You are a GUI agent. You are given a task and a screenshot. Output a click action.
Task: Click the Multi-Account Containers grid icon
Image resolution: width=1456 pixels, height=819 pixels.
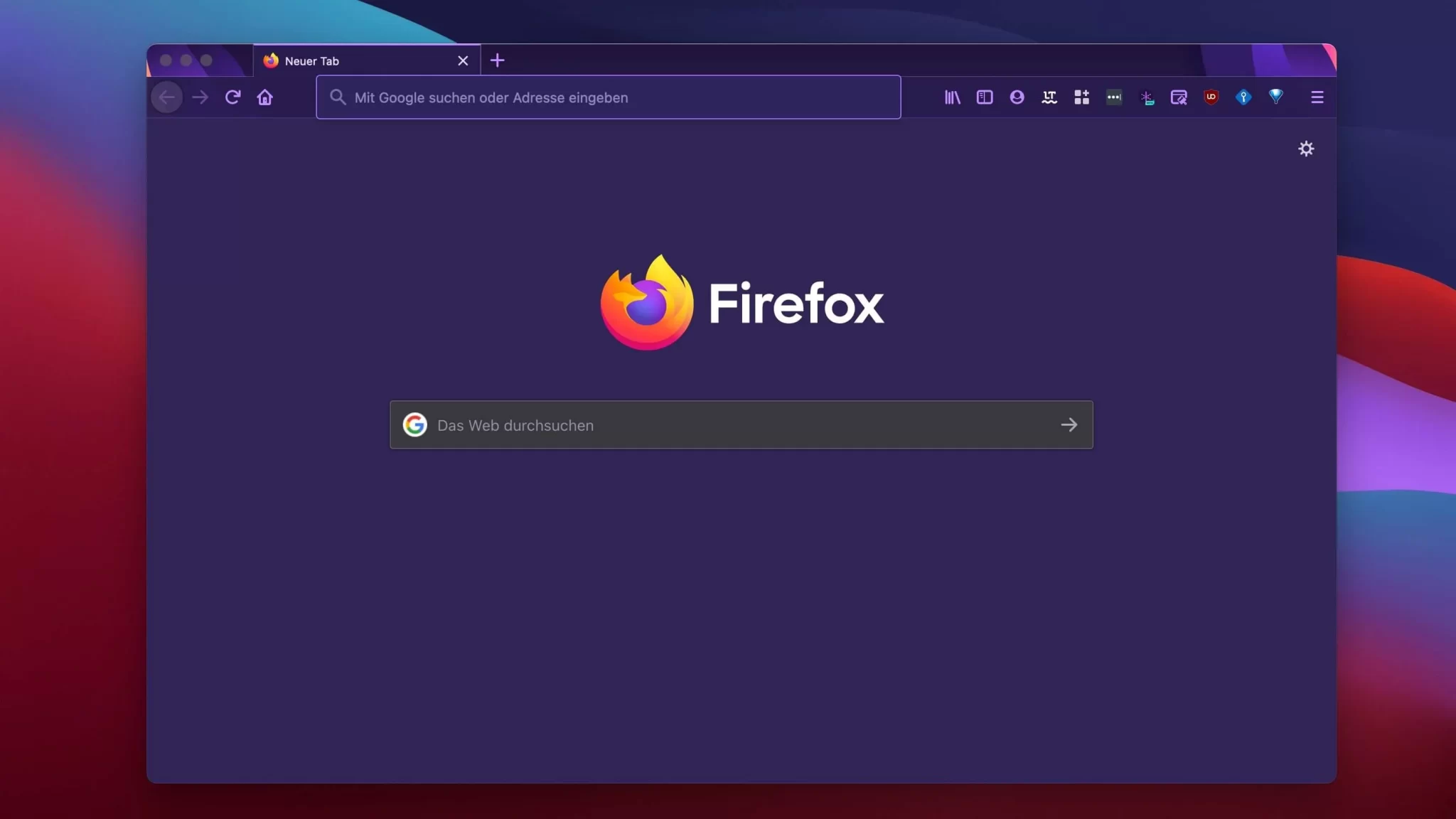pos(1082,97)
